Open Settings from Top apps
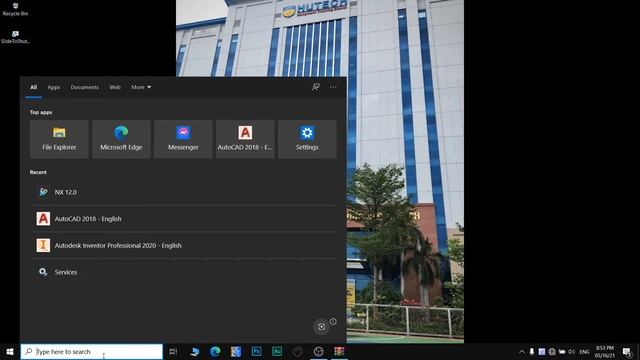This screenshot has width=640, height=360. click(x=307, y=139)
